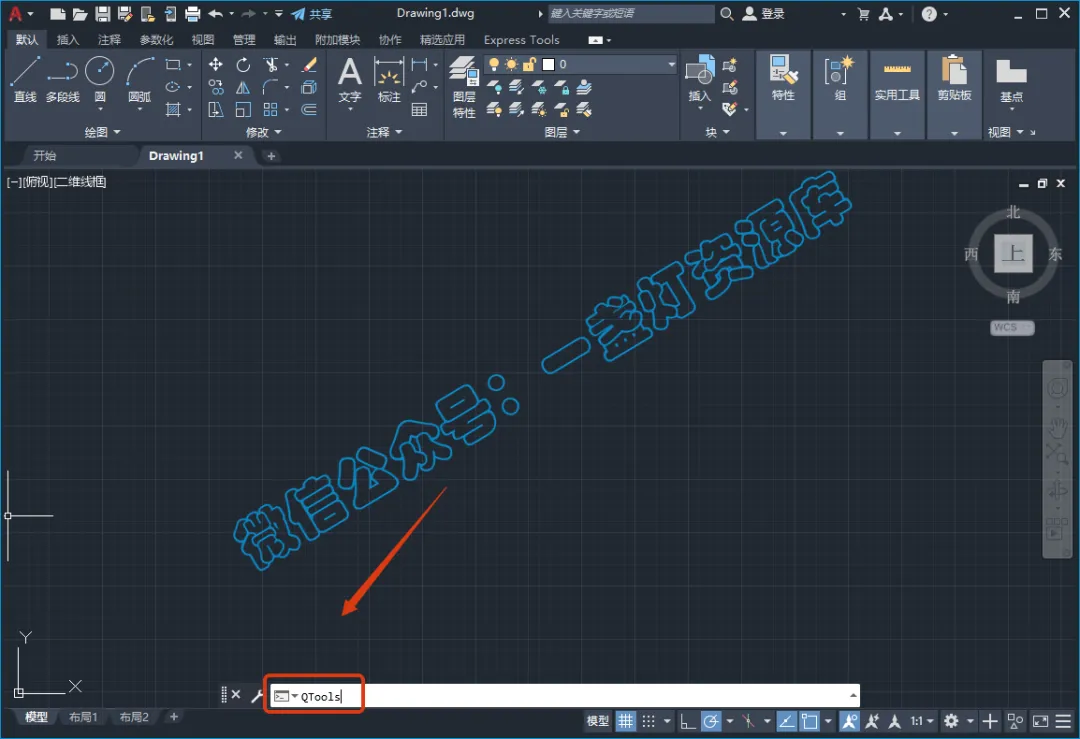Toggle auto-add annotation scales in status bar
The image size is (1080, 739).
[872, 721]
